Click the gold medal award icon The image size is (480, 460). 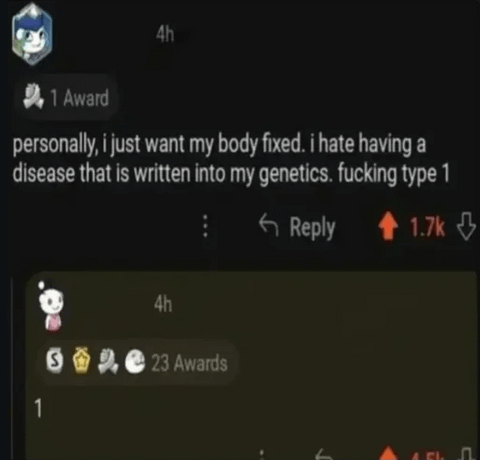click(x=82, y=360)
